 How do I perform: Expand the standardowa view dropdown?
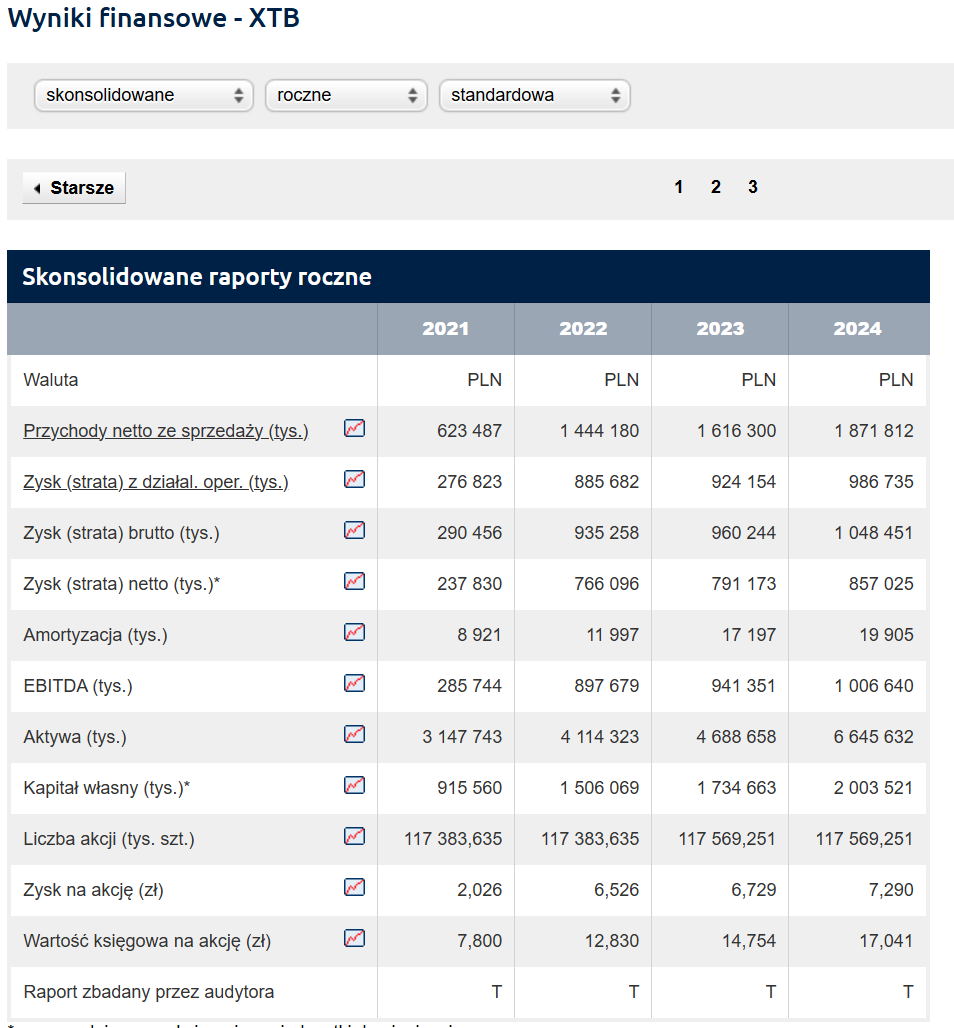[534, 96]
